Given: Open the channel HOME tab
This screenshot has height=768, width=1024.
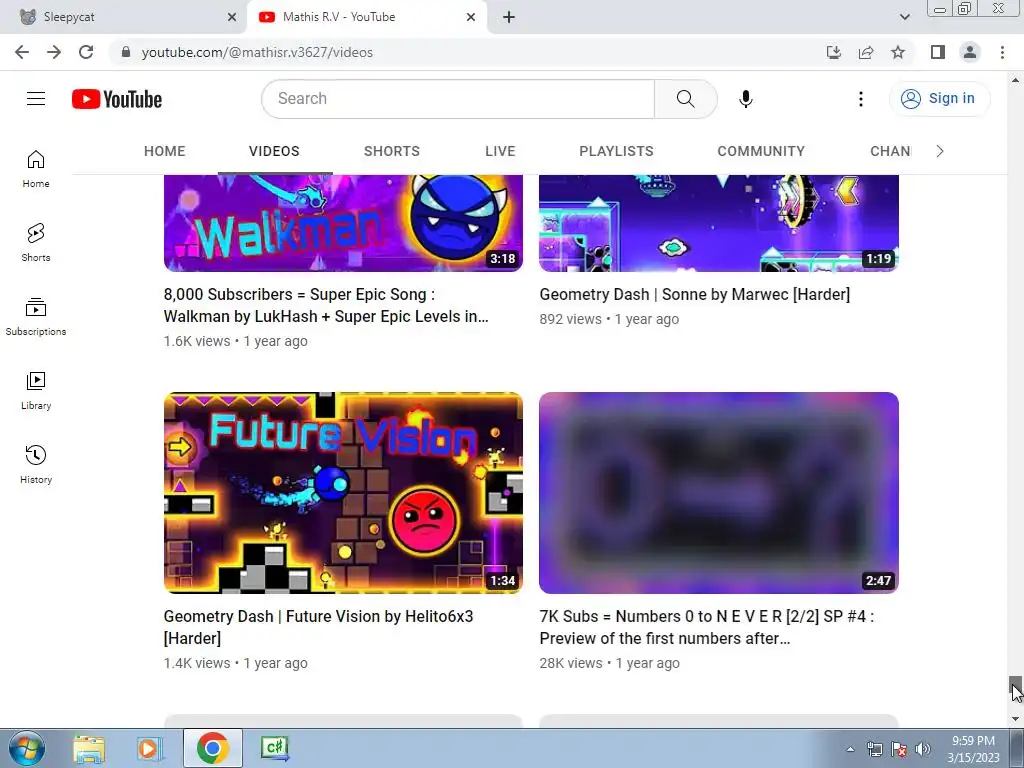Looking at the screenshot, I should 165,152.
